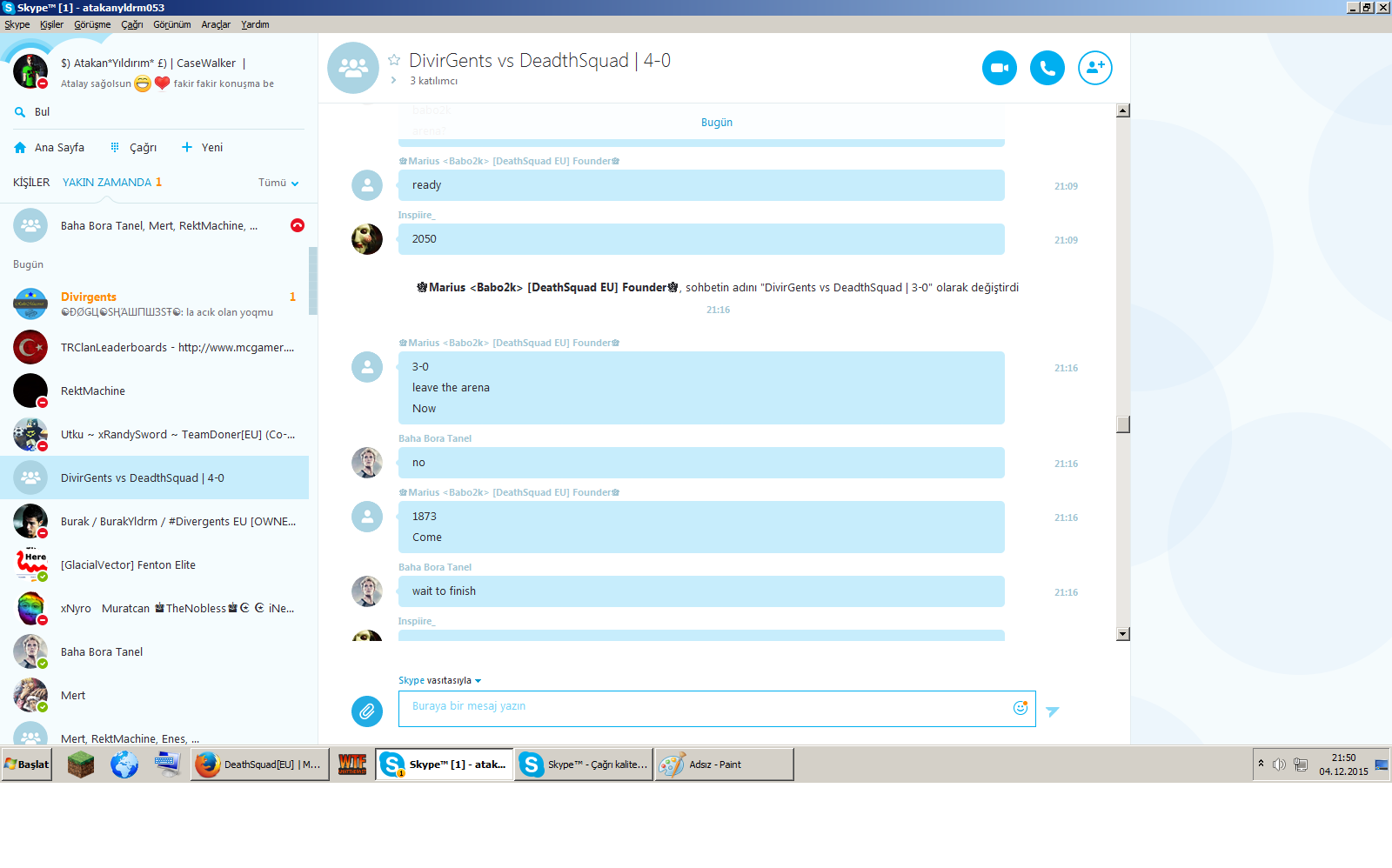Switch to the Firefox DeathSquad[EU] window
This screenshot has width=1392, height=868.
pos(260,765)
